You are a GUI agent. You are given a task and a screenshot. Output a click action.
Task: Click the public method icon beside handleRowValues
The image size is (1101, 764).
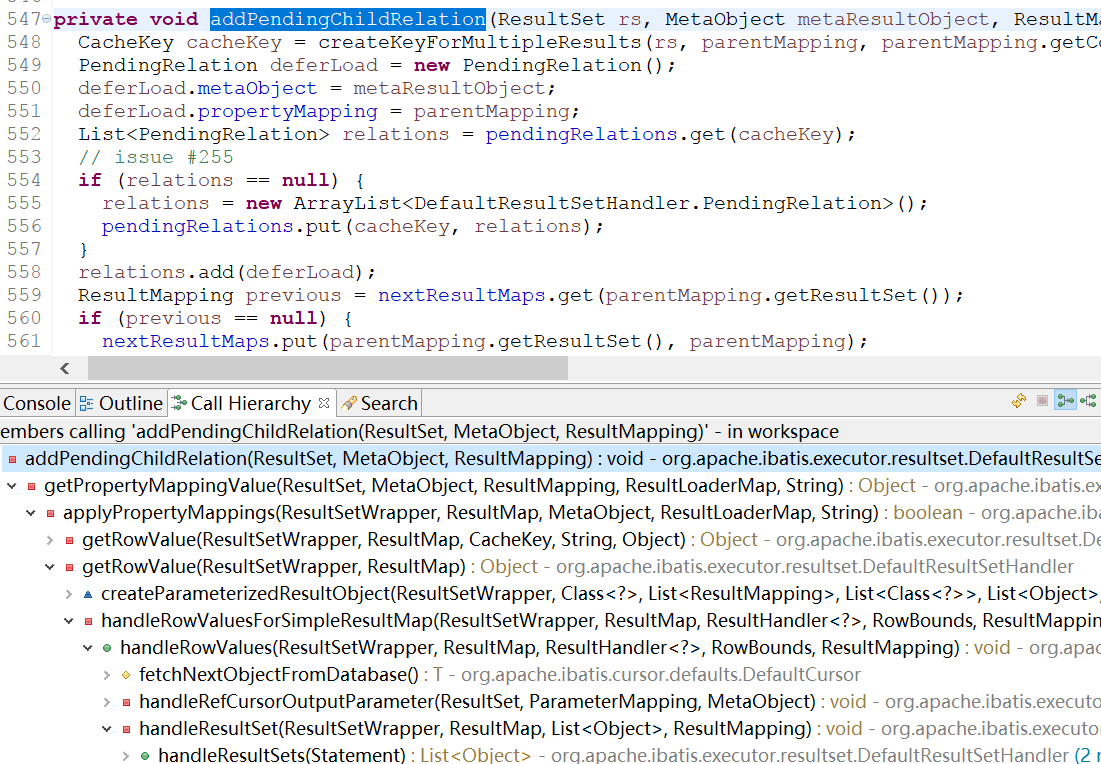tap(107, 648)
